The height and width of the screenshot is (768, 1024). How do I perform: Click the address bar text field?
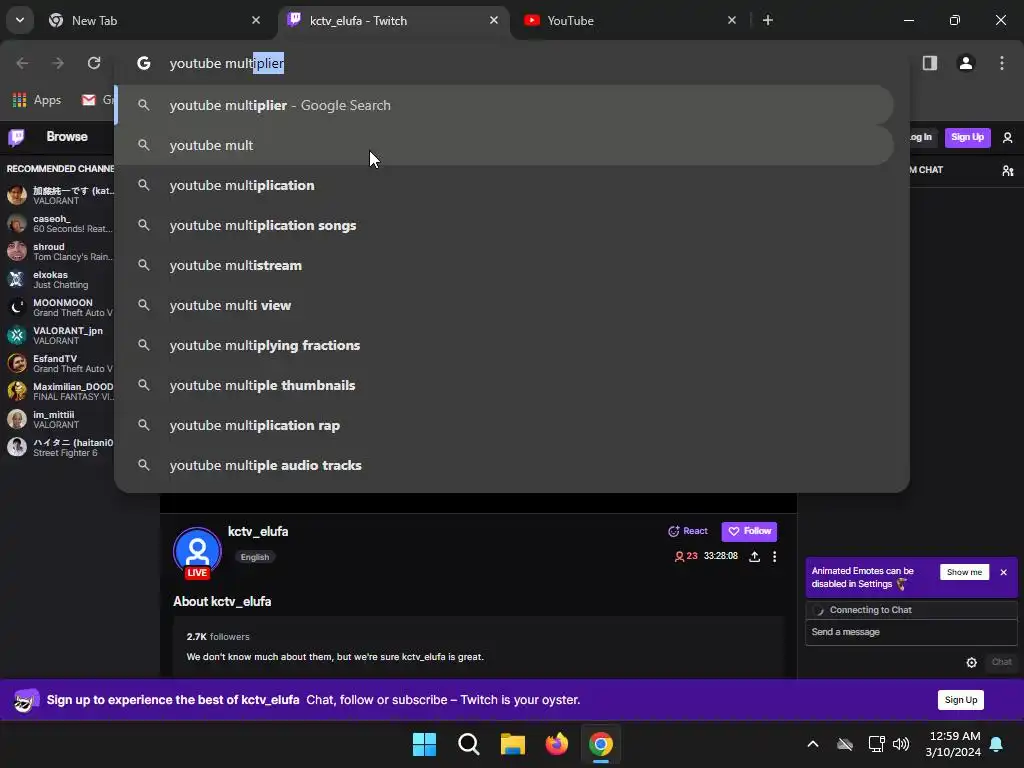click(511, 63)
